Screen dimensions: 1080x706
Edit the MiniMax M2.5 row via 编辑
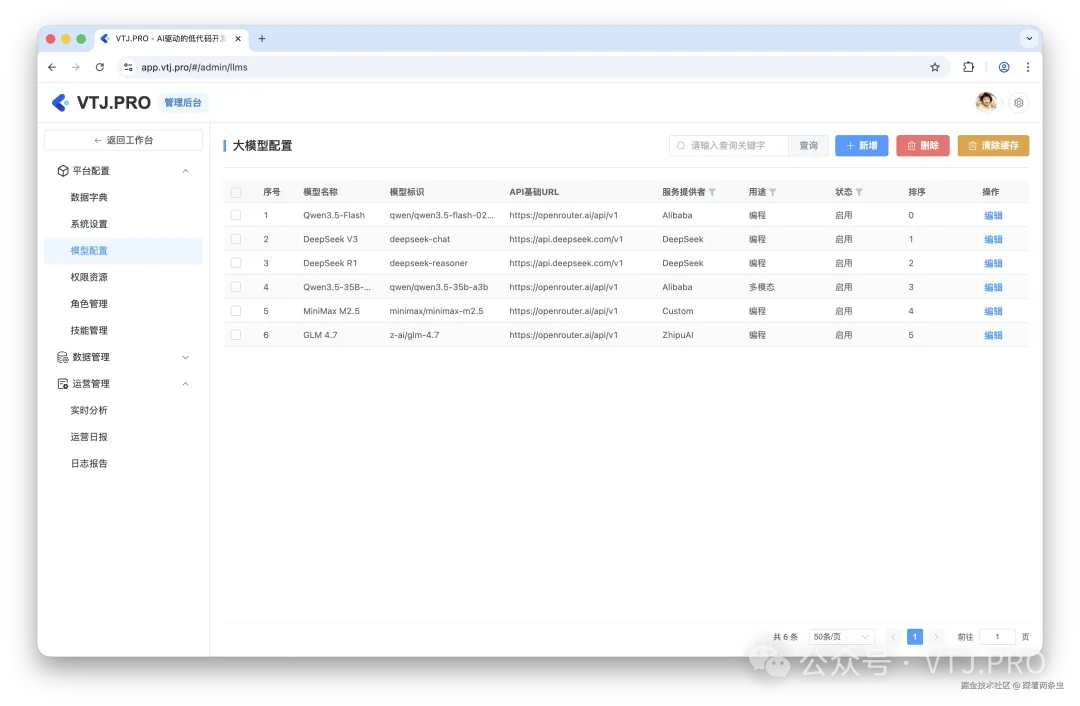[993, 311]
